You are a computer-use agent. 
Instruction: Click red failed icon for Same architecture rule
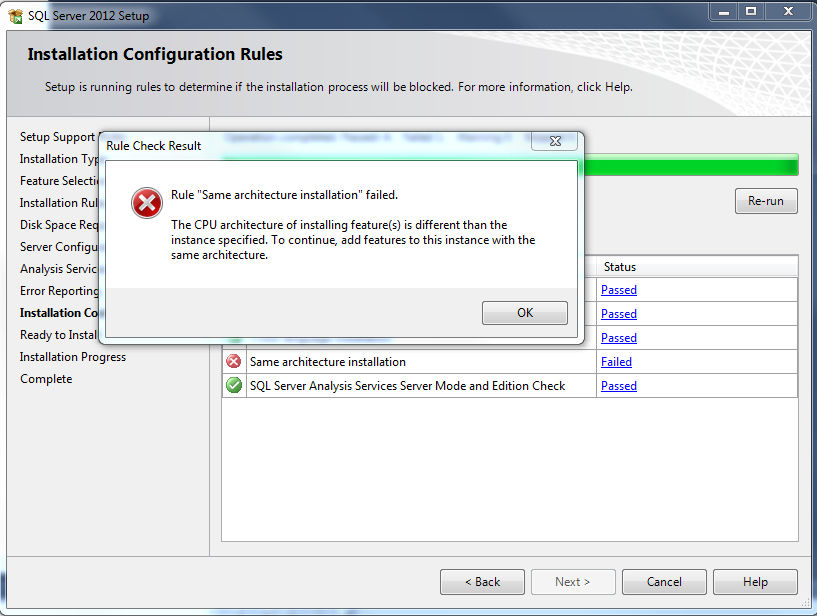234,361
